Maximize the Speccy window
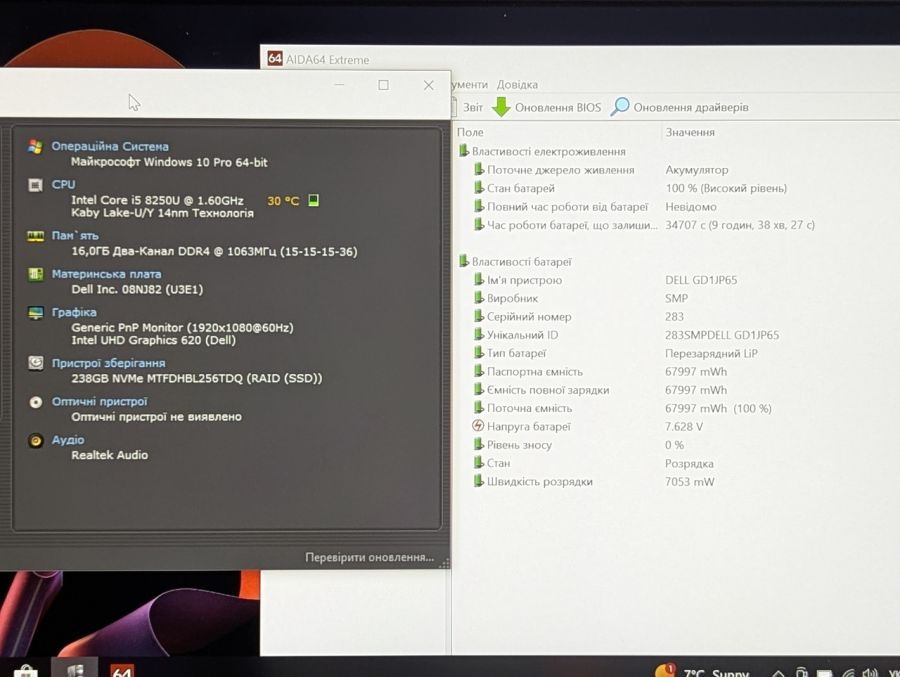Image resolution: width=900 pixels, height=677 pixels. click(x=383, y=85)
